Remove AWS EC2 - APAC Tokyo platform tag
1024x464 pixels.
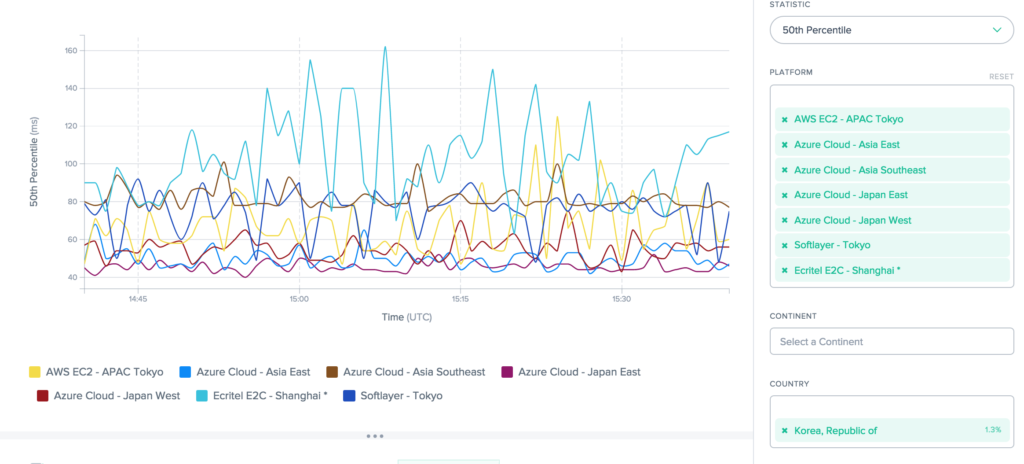point(785,119)
